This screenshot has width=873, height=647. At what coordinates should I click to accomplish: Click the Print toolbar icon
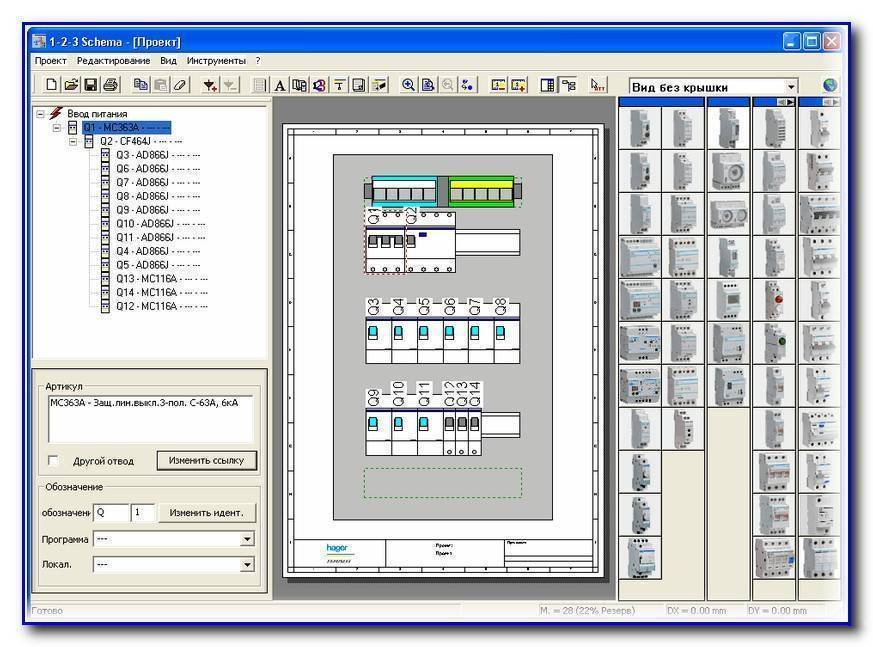click(x=110, y=86)
